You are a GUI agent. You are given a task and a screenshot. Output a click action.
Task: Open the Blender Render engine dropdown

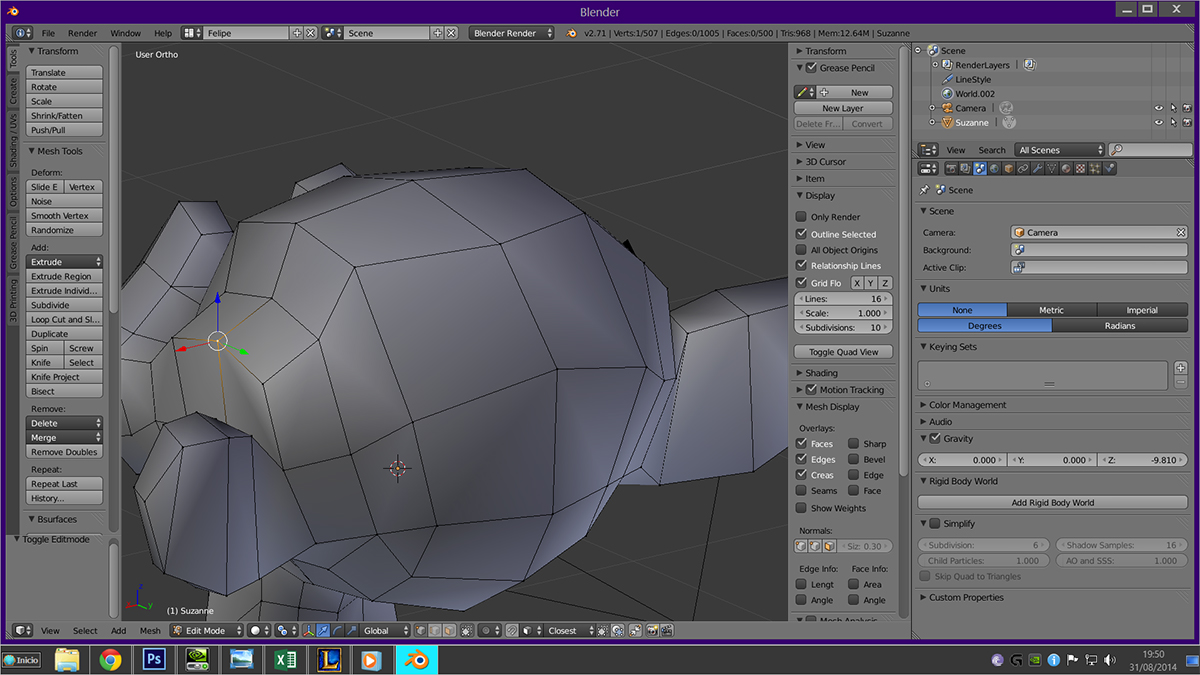511,33
